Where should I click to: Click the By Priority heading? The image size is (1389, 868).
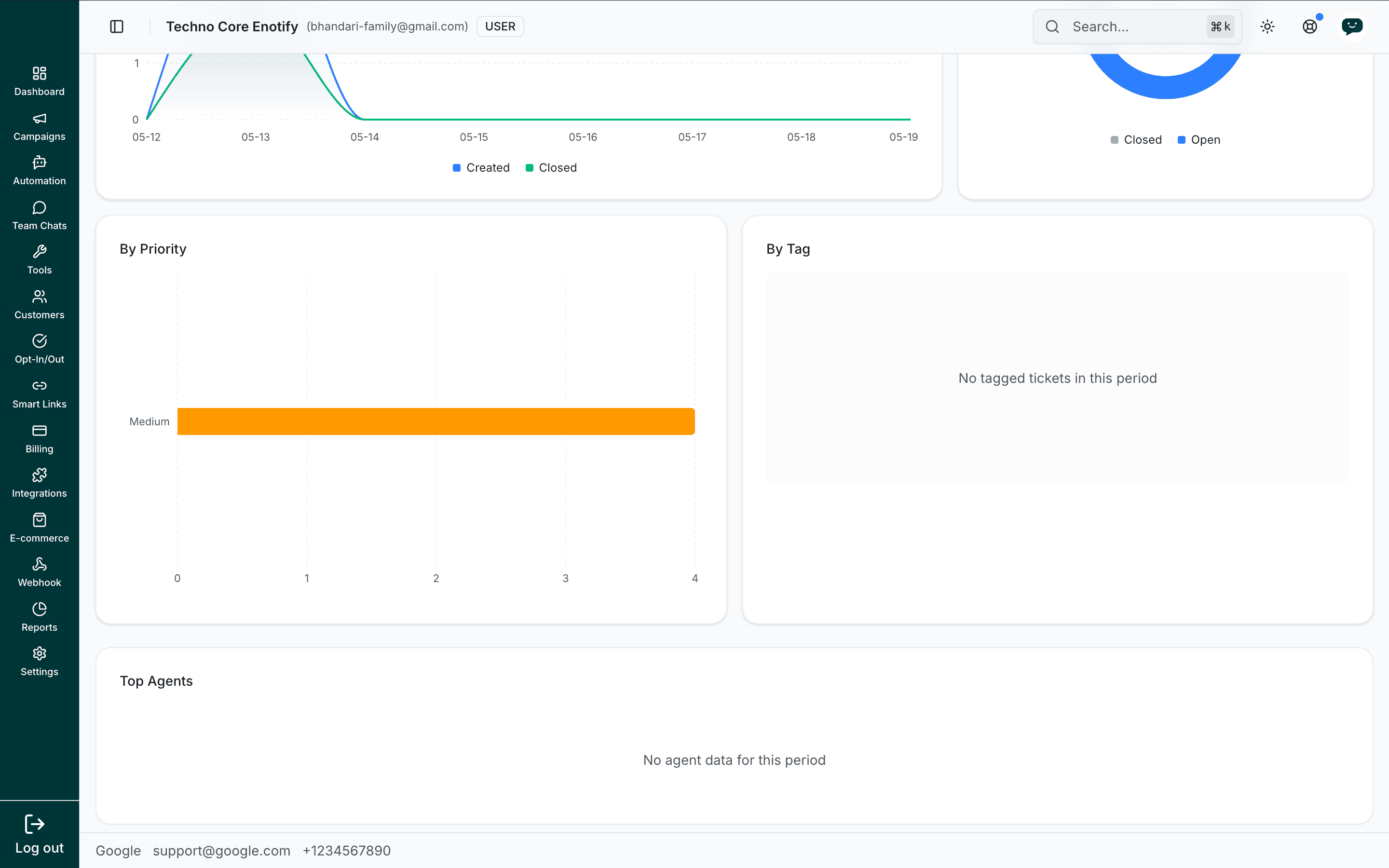coord(153,248)
